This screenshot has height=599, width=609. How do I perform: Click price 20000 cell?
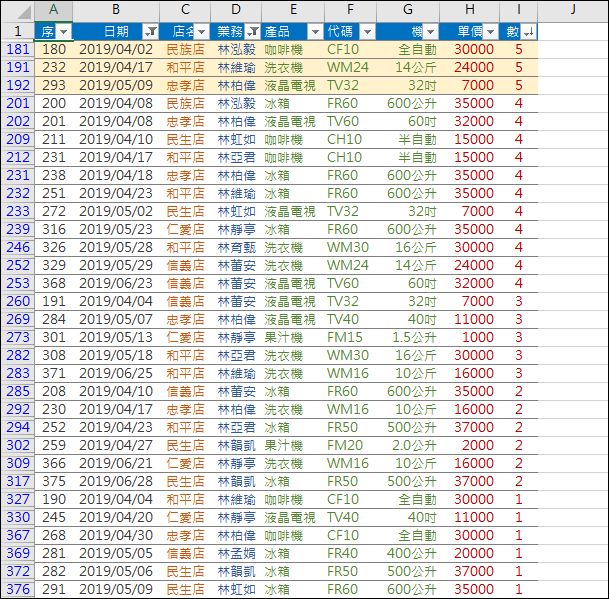[470, 553]
